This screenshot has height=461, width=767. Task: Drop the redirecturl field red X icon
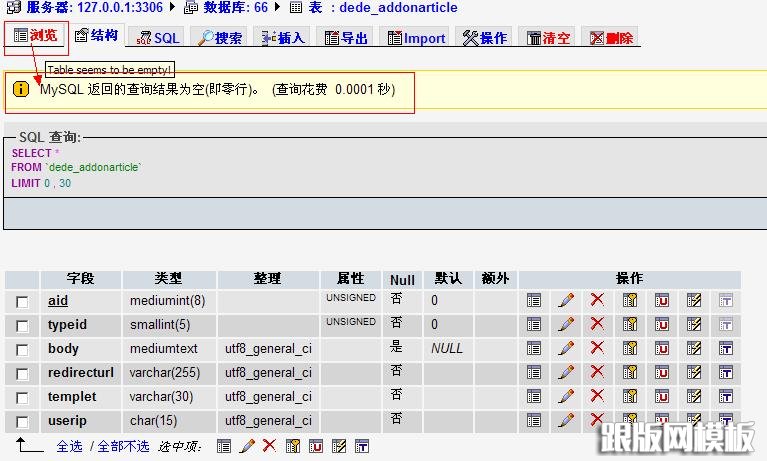coord(597,371)
